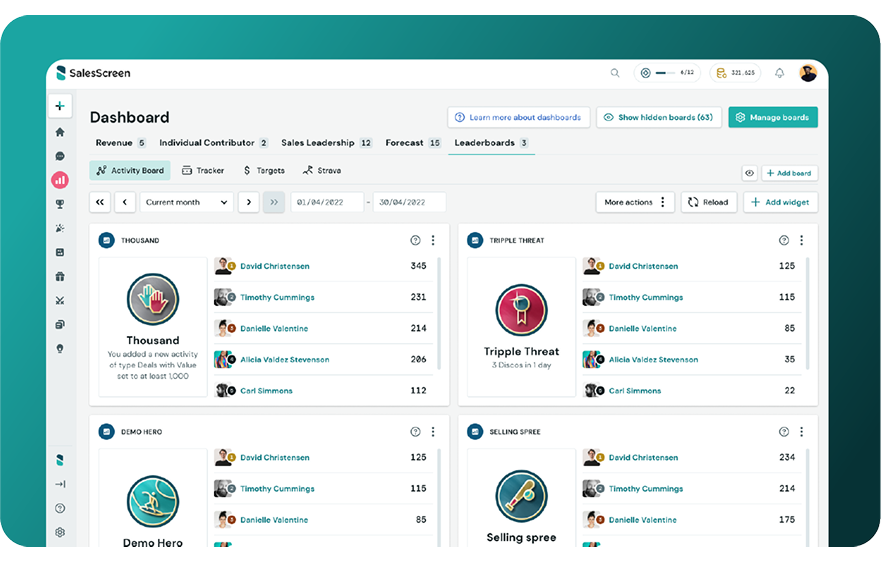Open help for THOUSAND widget
The height and width of the screenshot is (562, 881).
click(x=415, y=241)
